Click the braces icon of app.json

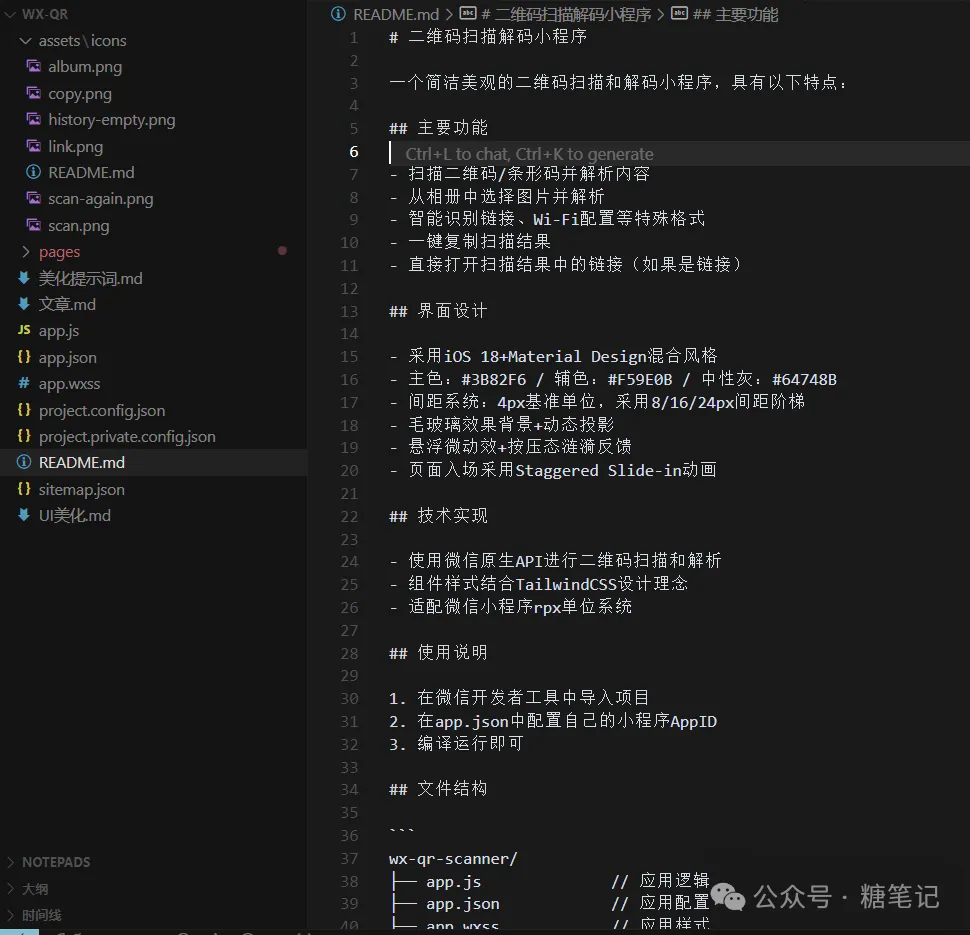click(x=24, y=356)
